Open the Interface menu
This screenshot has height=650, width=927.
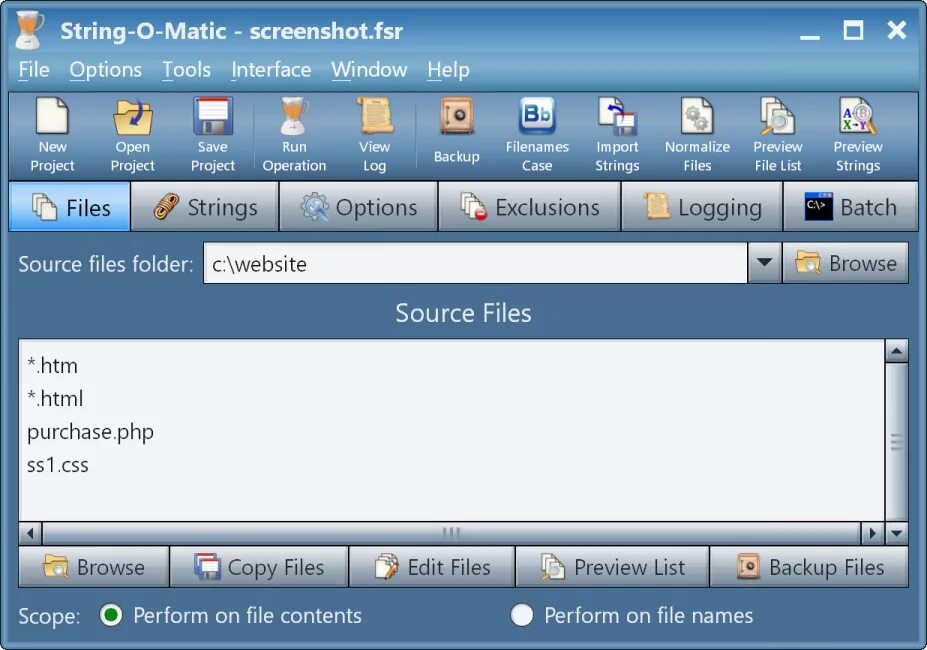271,70
